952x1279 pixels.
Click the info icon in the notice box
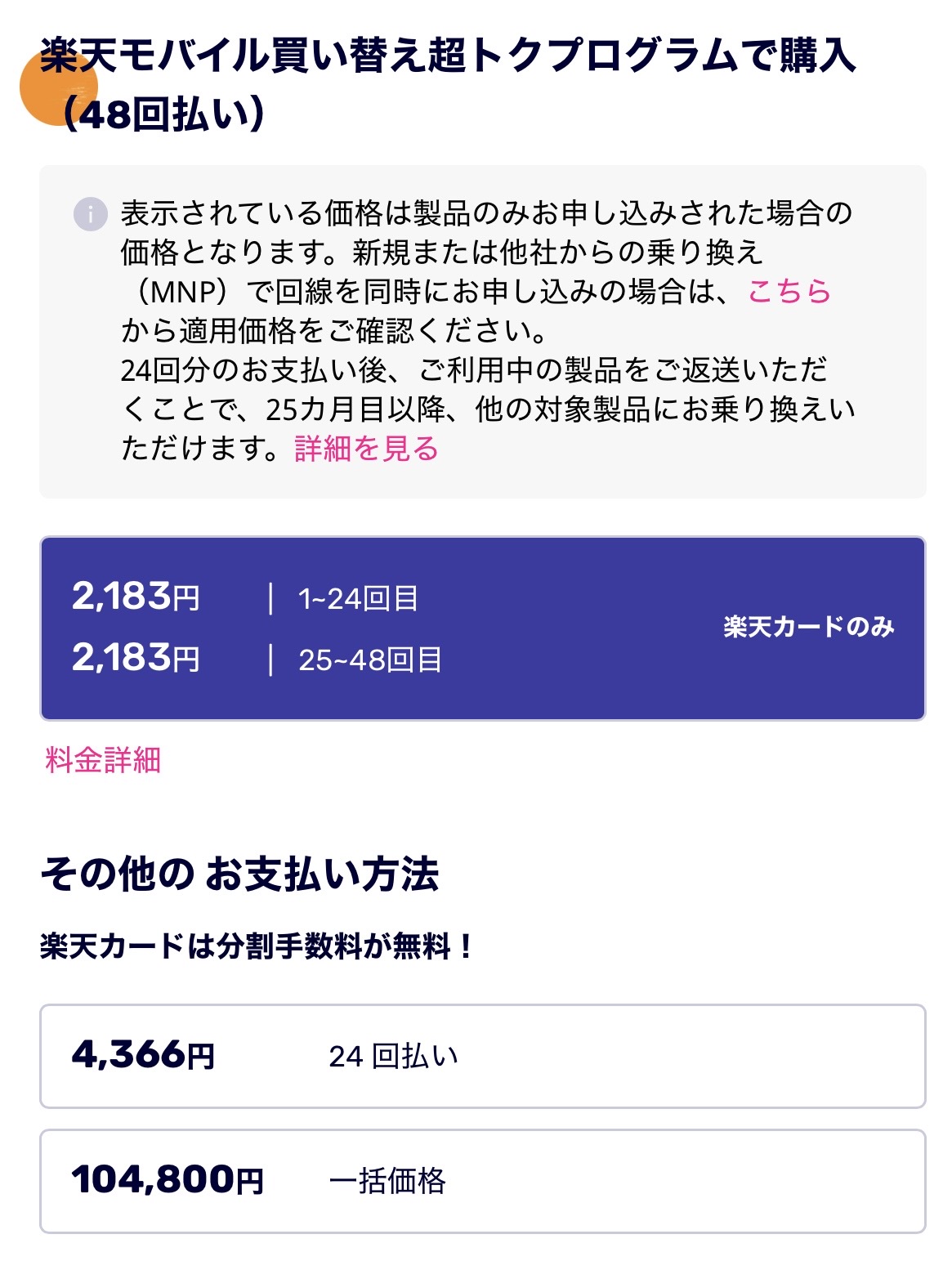[x=90, y=215]
